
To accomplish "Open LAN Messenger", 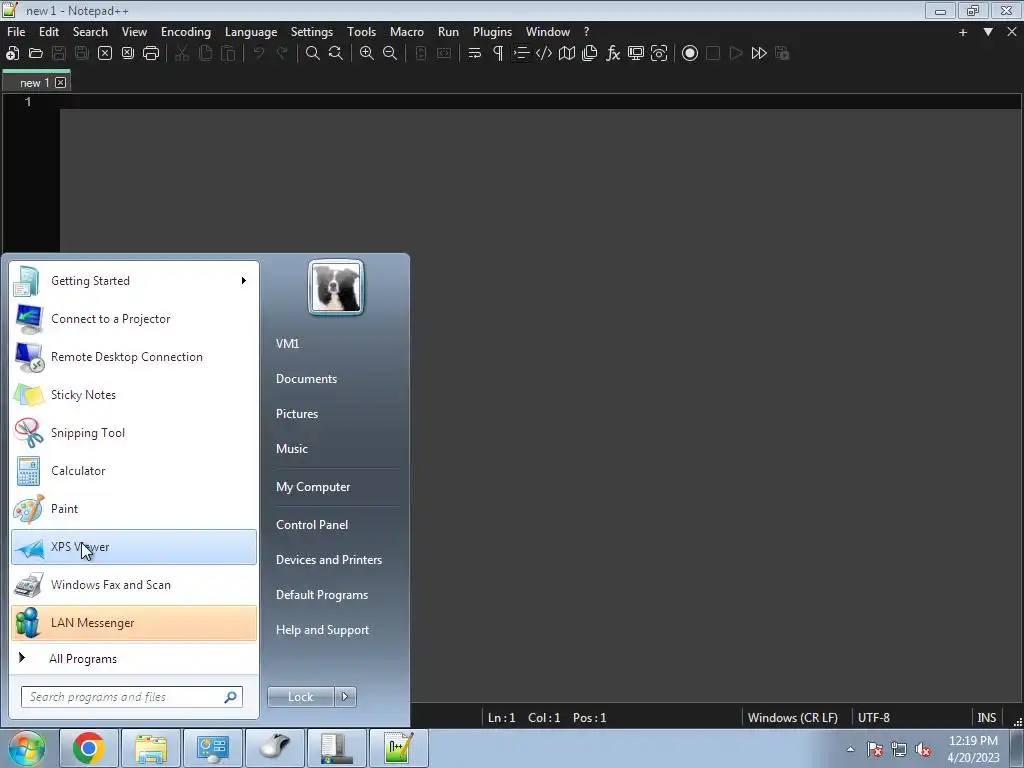I will pos(134,623).
